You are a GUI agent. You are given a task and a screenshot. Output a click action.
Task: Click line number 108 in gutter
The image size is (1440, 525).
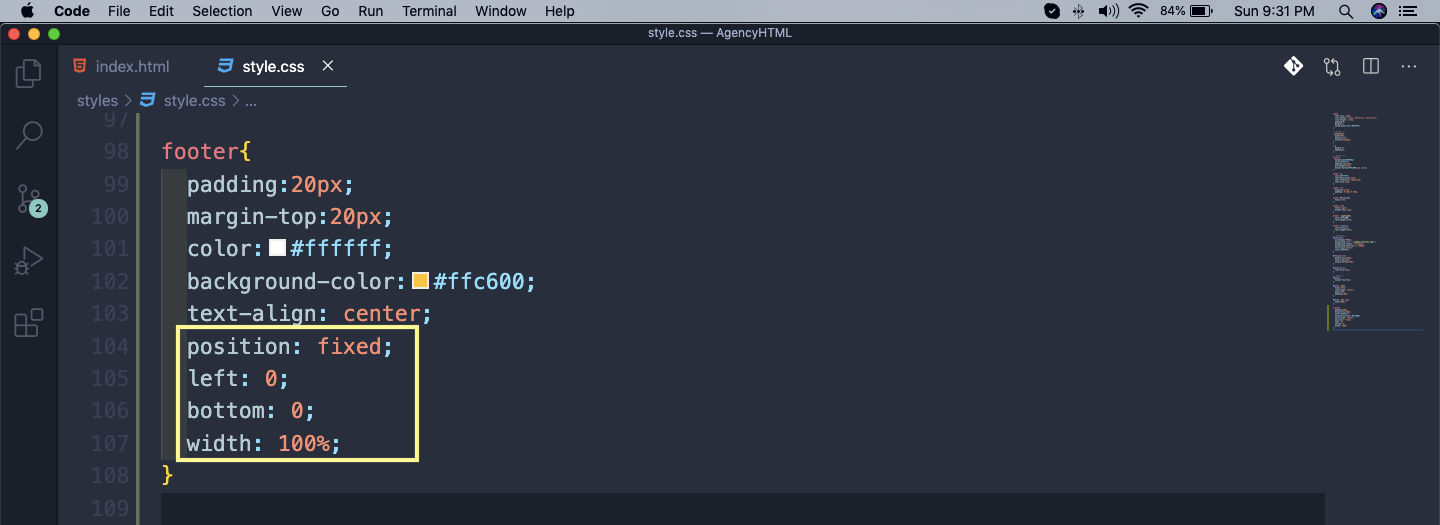click(110, 475)
